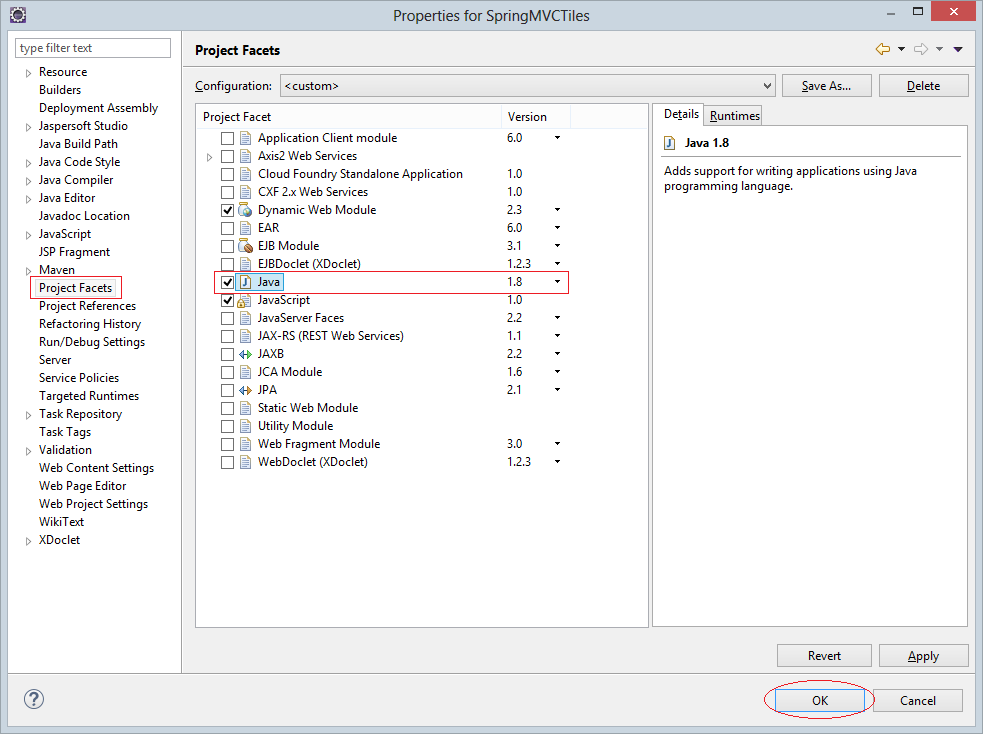
Task: Uncheck the Dynamic Web Module checkbox
Action: pyautogui.click(x=228, y=211)
